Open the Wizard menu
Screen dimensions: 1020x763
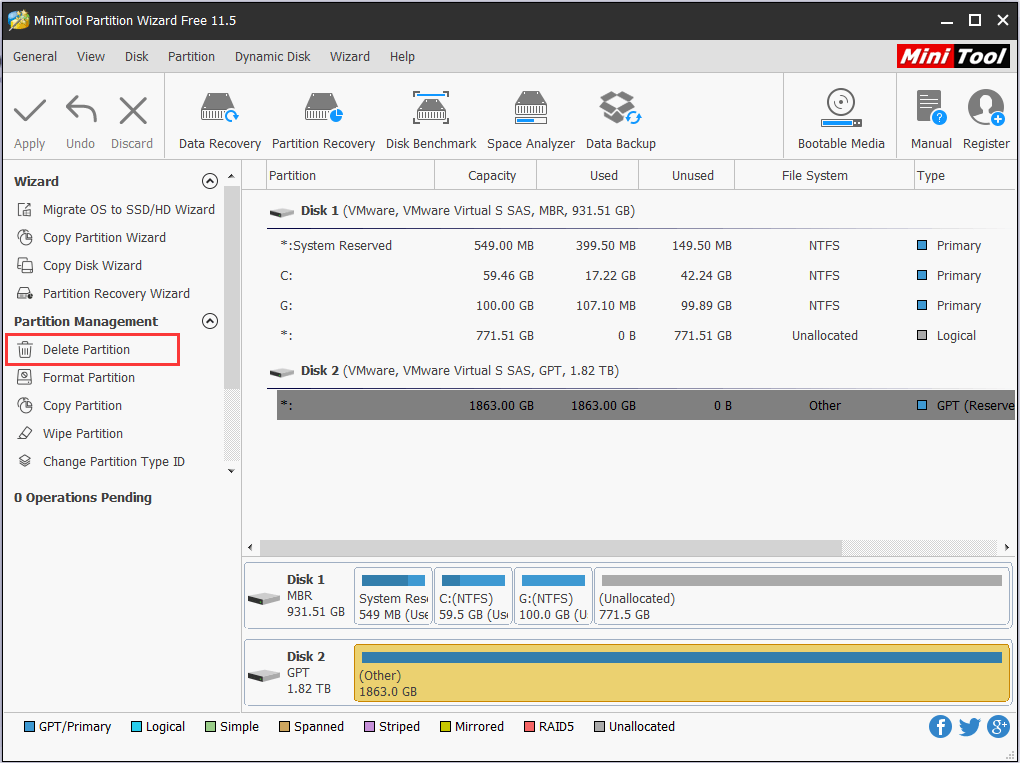350,57
